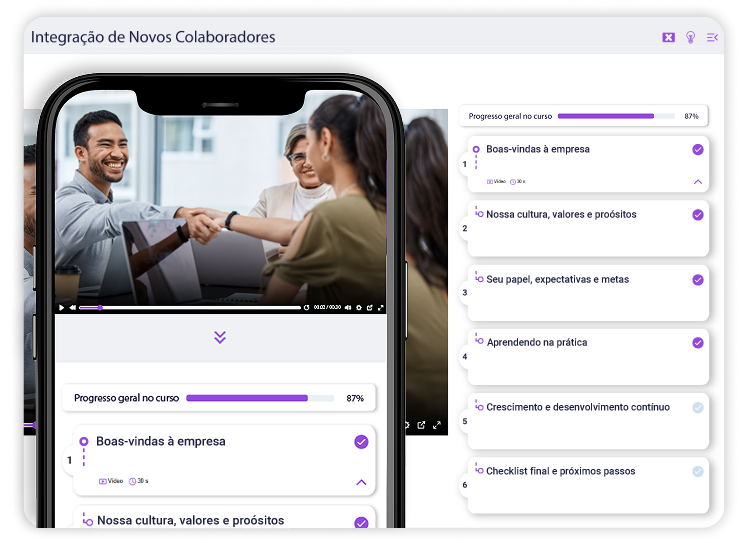
Task: Click the number 2 badge in the sidebar
Action: [x=465, y=229]
